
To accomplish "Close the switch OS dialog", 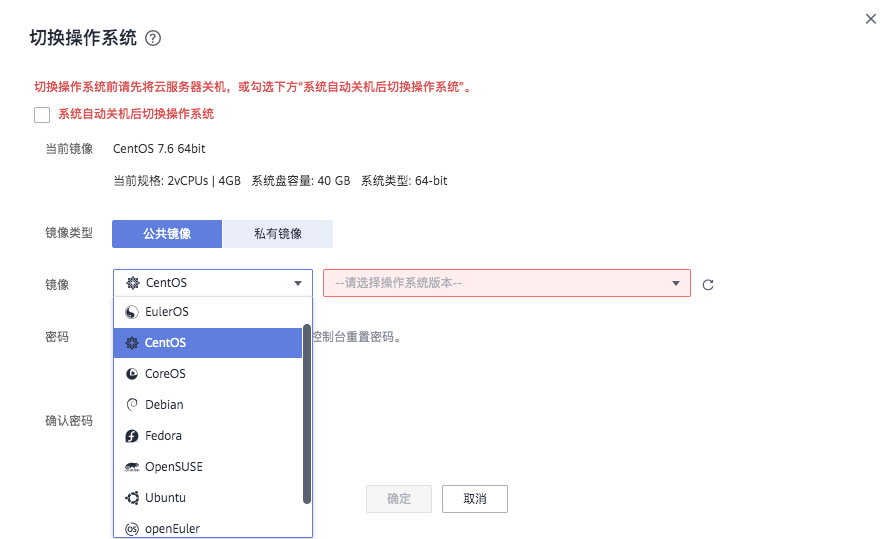I will click(x=871, y=19).
